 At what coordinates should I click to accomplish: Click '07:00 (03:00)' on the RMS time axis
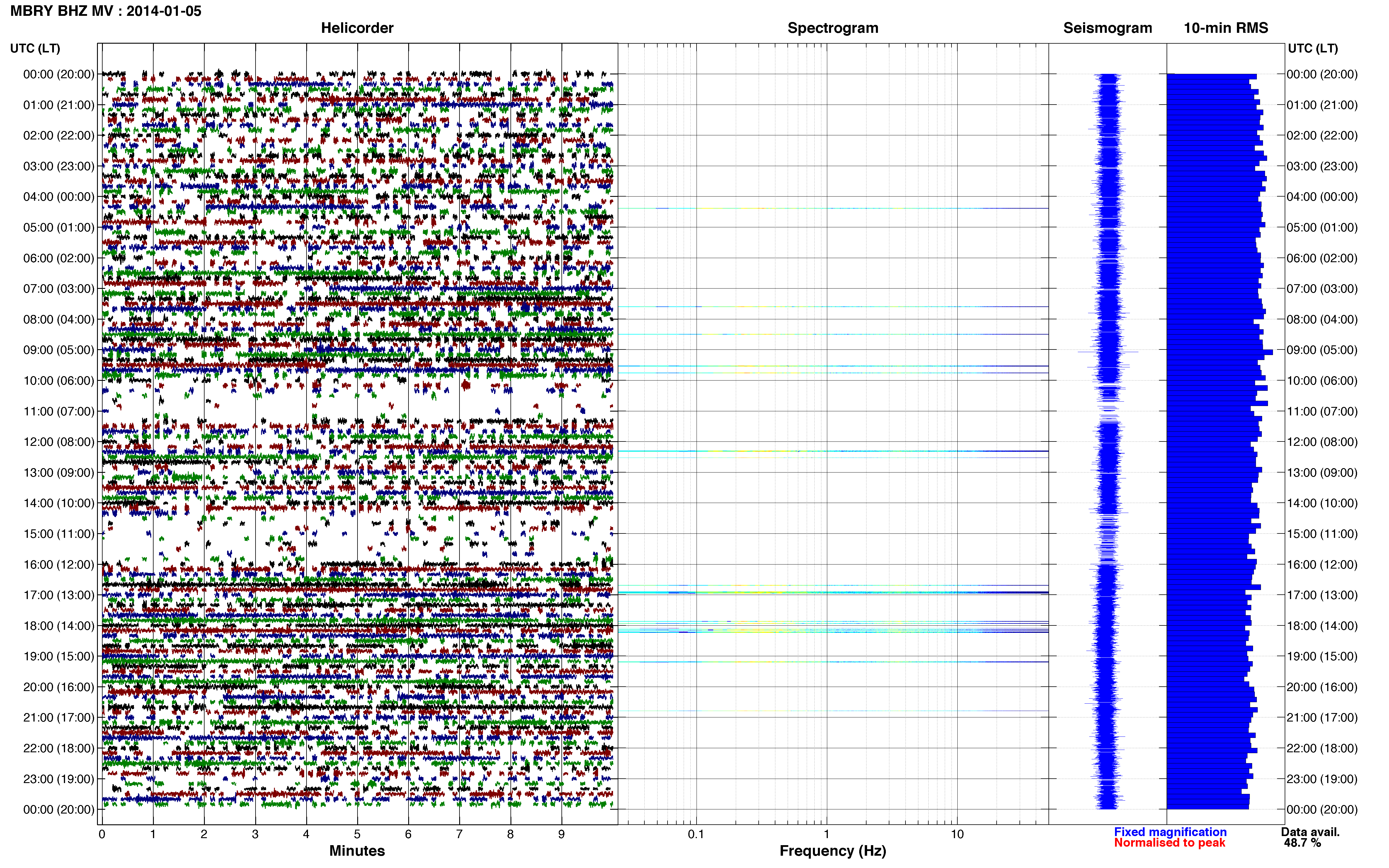pyautogui.click(x=1322, y=289)
